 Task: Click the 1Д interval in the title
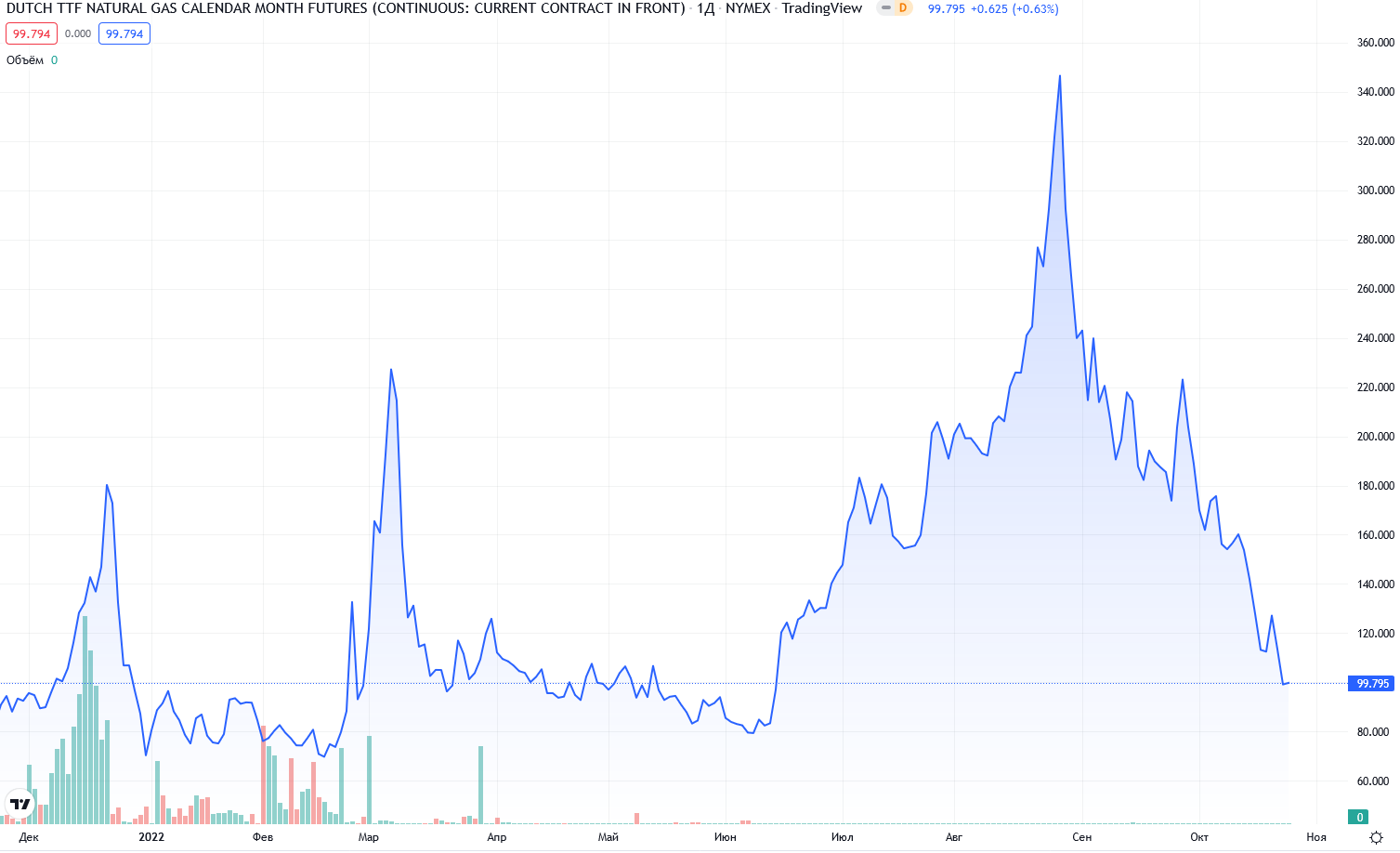click(705, 8)
